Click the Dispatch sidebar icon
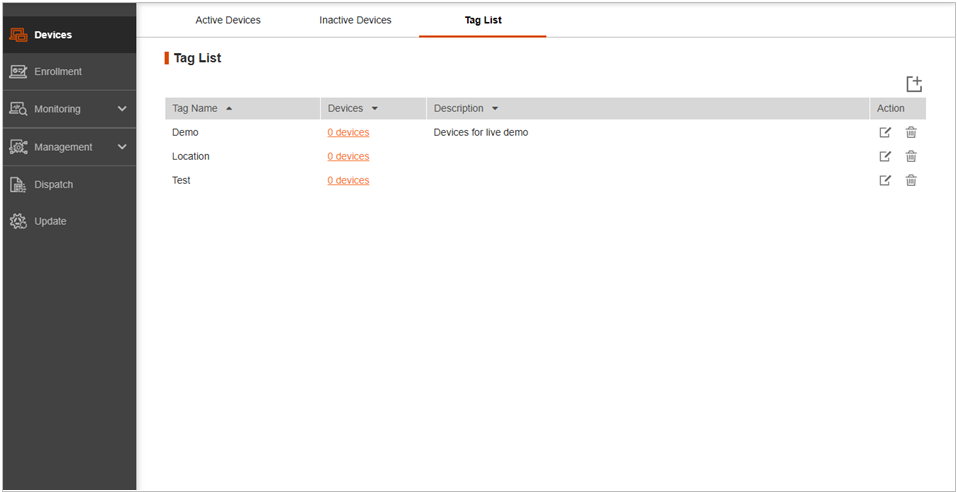 18,184
